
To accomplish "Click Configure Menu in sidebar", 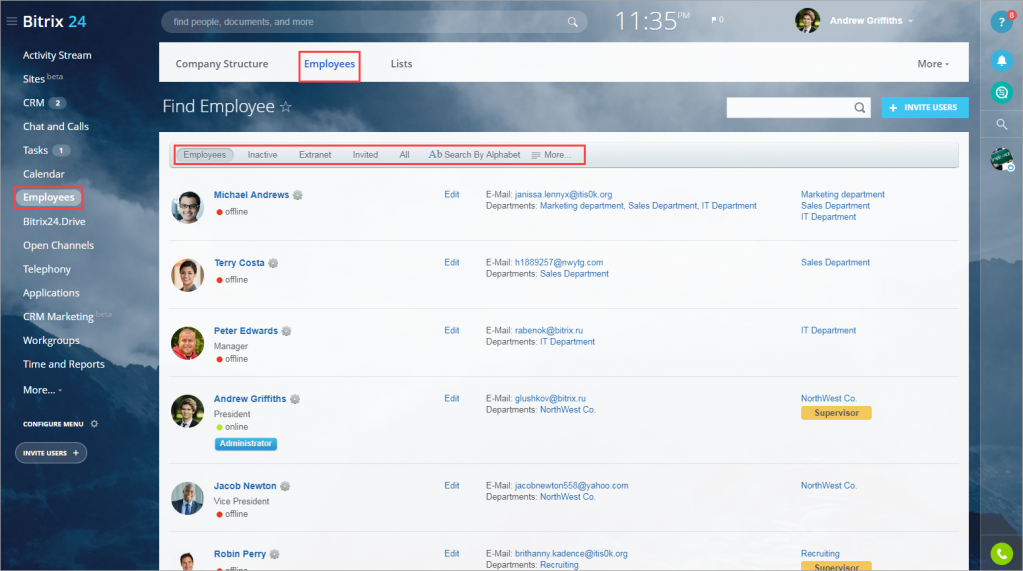I will (x=53, y=424).
